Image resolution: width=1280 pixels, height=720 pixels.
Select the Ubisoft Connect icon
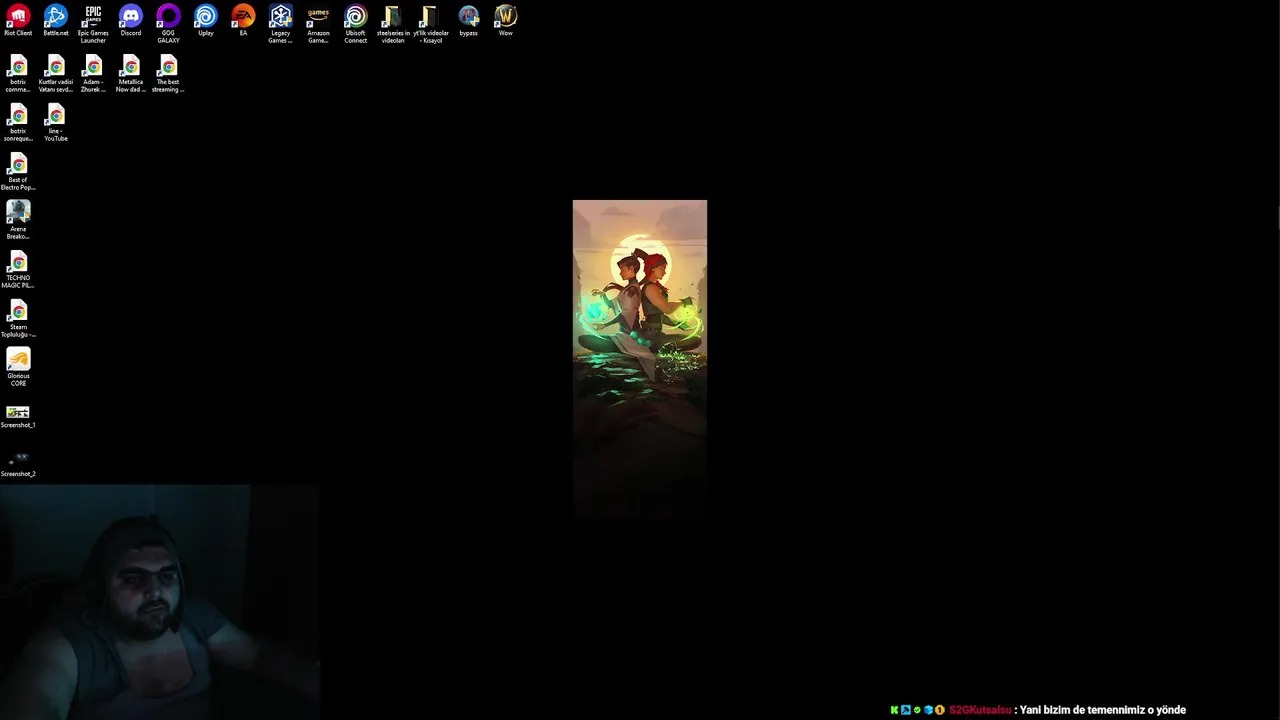(x=356, y=24)
